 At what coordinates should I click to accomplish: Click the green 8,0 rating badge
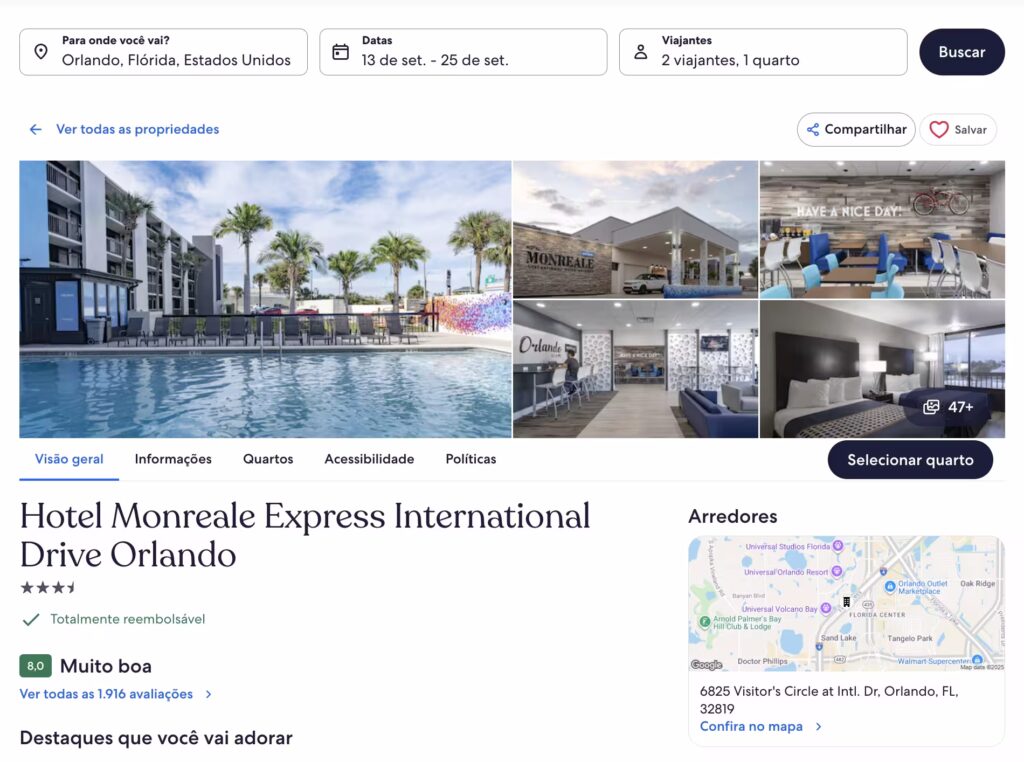pyautogui.click(x=35, y=665)
